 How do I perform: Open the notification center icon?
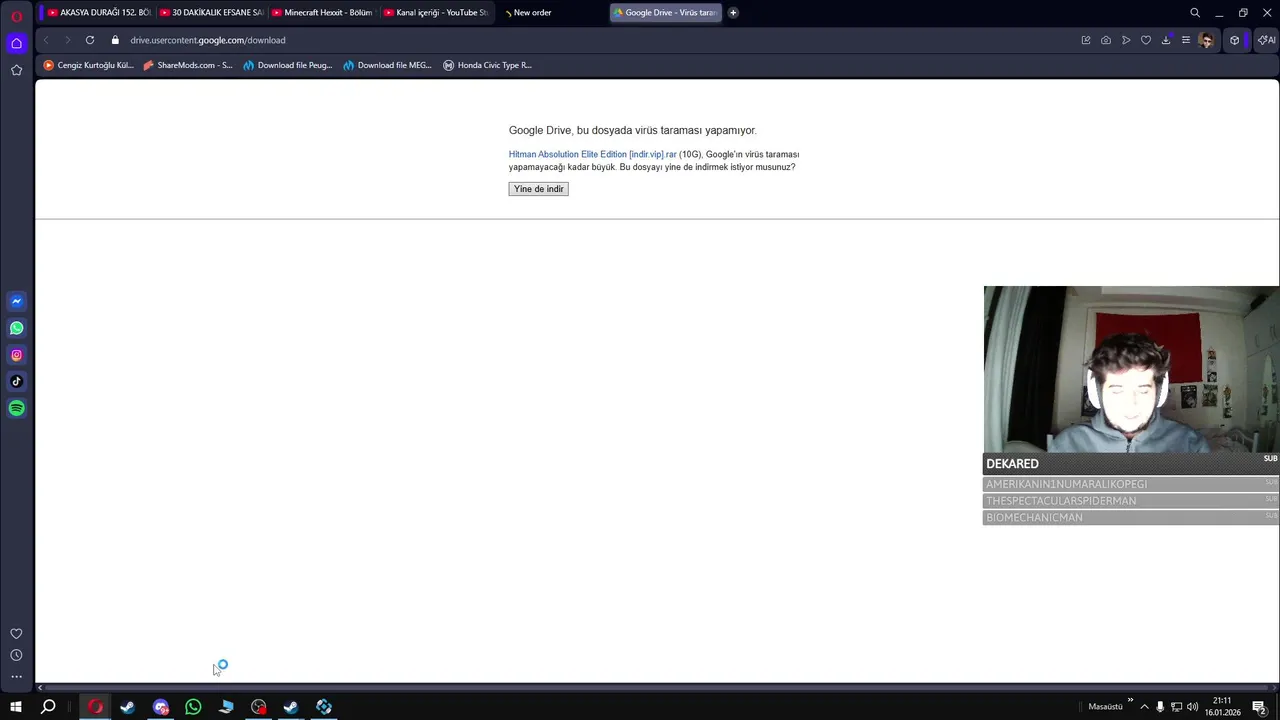(1259, 708)
